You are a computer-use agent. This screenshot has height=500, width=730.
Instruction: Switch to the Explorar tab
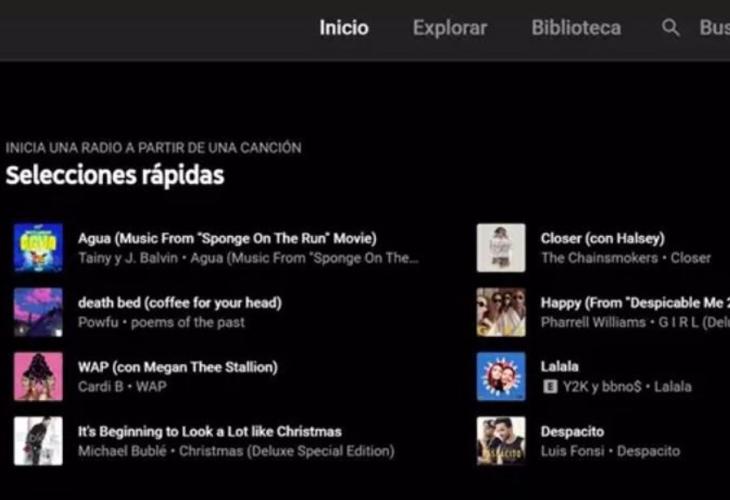click(450, 28)
